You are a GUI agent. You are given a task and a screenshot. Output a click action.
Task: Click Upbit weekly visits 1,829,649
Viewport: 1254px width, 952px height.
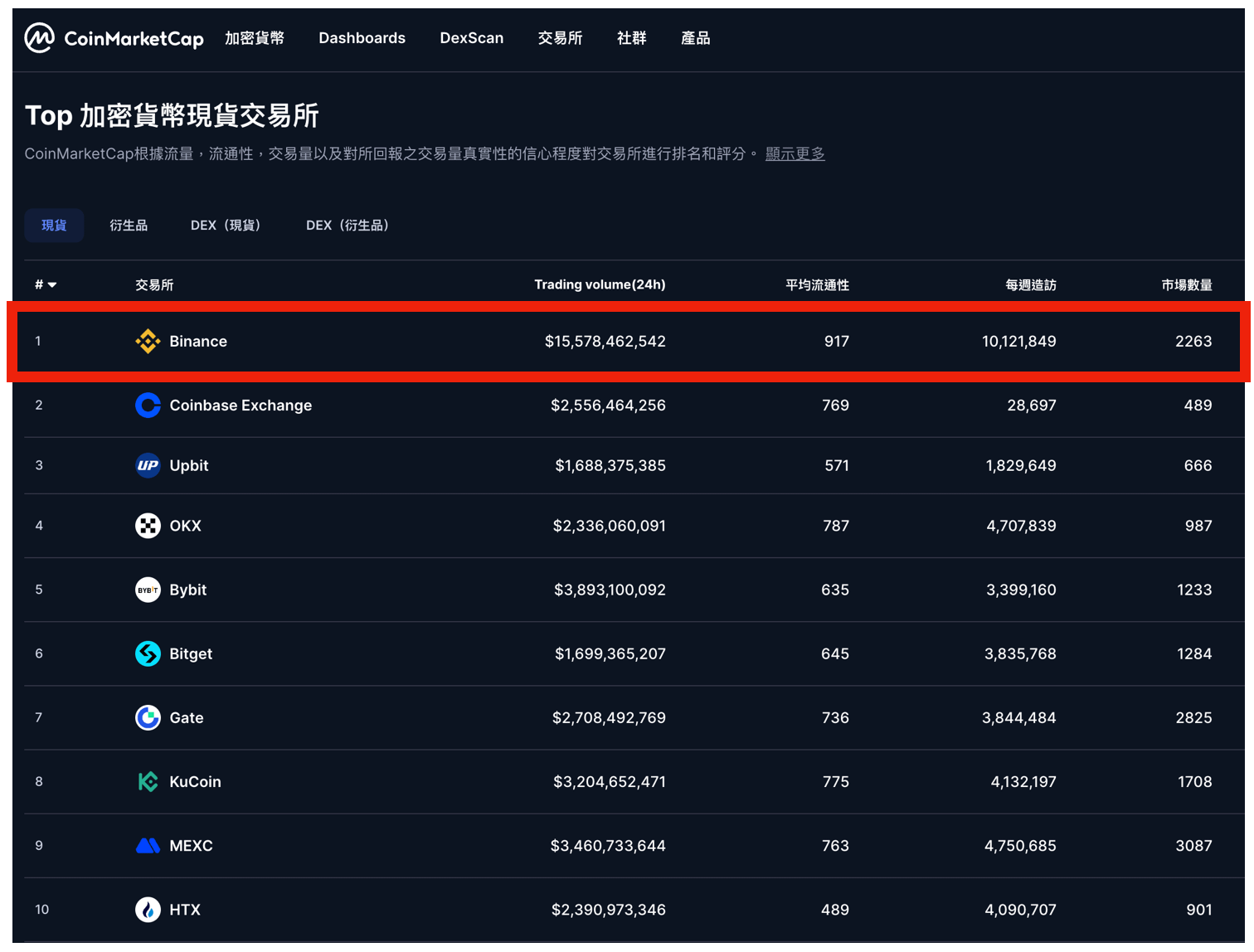(1021, 465)
